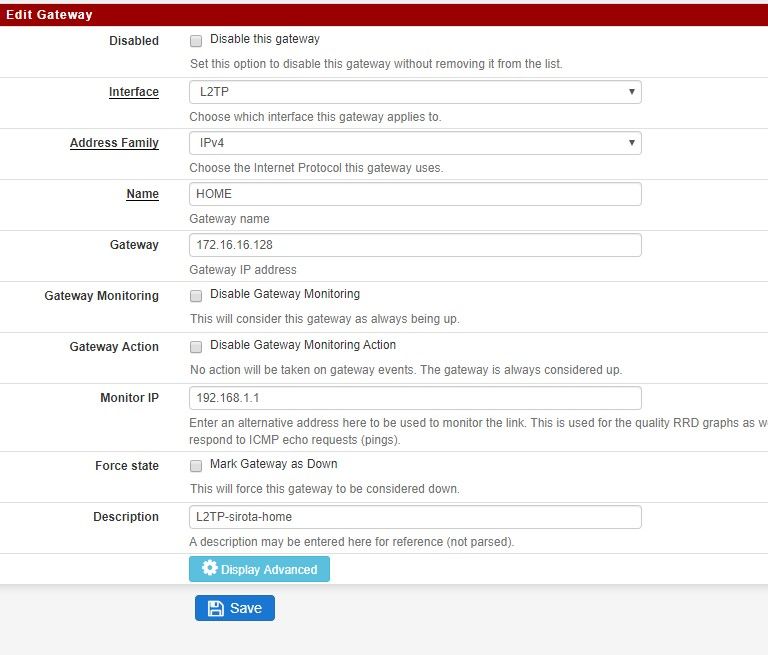Click 'No action will be taken on gateway events' text
The width and height of the screenshot is (768, 655).
[406, 369]
